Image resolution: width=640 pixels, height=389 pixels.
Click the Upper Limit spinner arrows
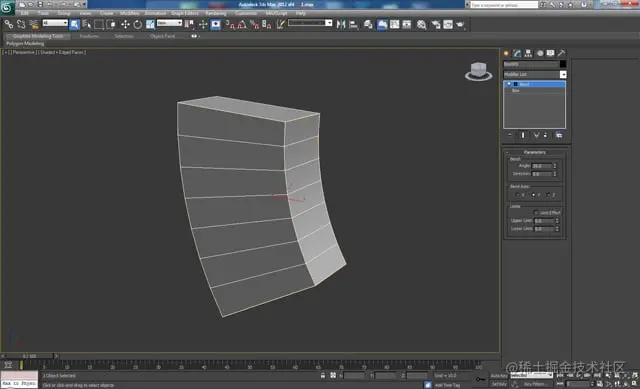pyautogui.click(x=557, y=221)
